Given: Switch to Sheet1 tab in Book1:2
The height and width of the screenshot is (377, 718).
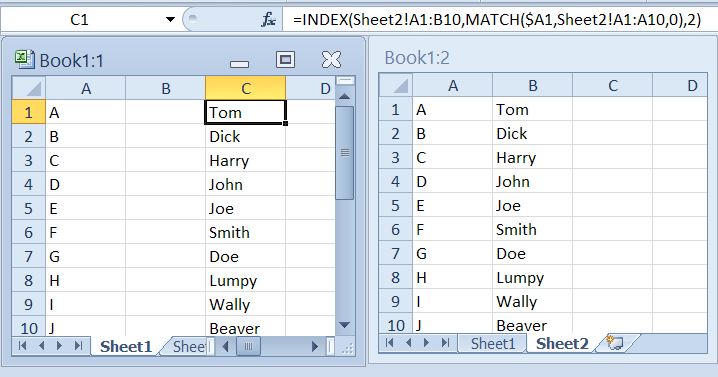Looking at the screenshot, I should click(x=493, y=344).
